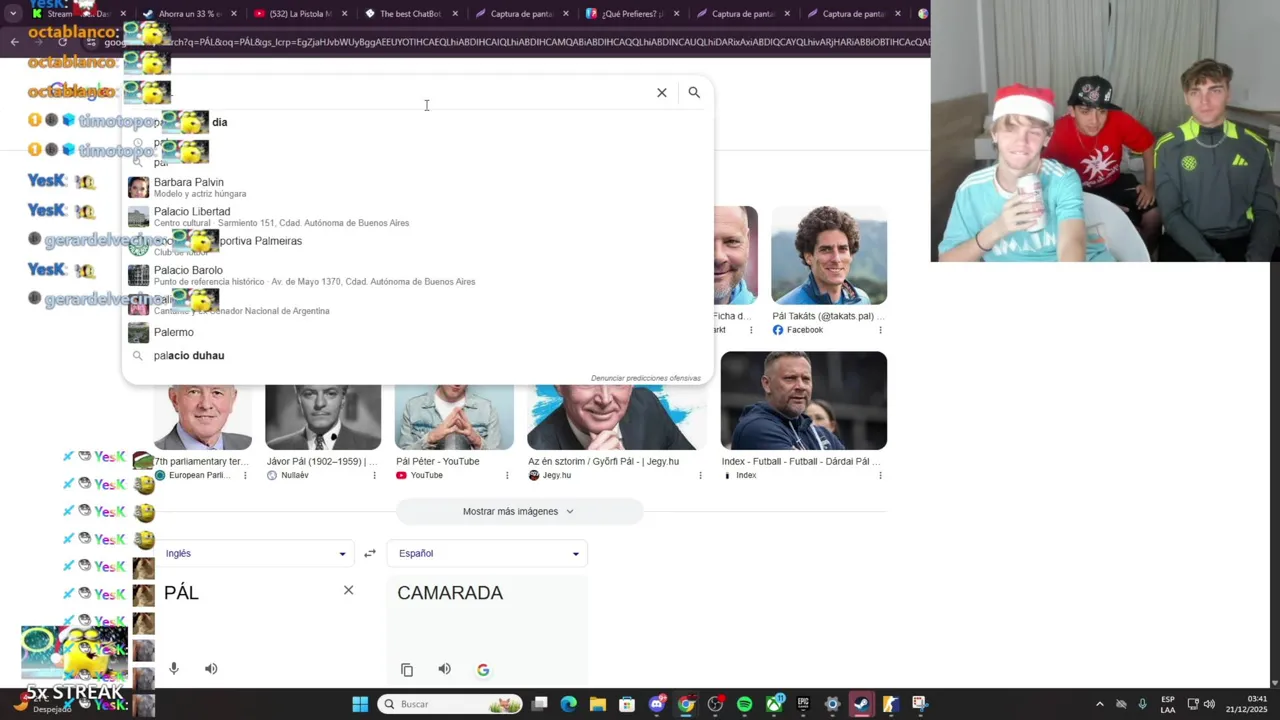Copy the CAMARADA translation

click(407, 670)
